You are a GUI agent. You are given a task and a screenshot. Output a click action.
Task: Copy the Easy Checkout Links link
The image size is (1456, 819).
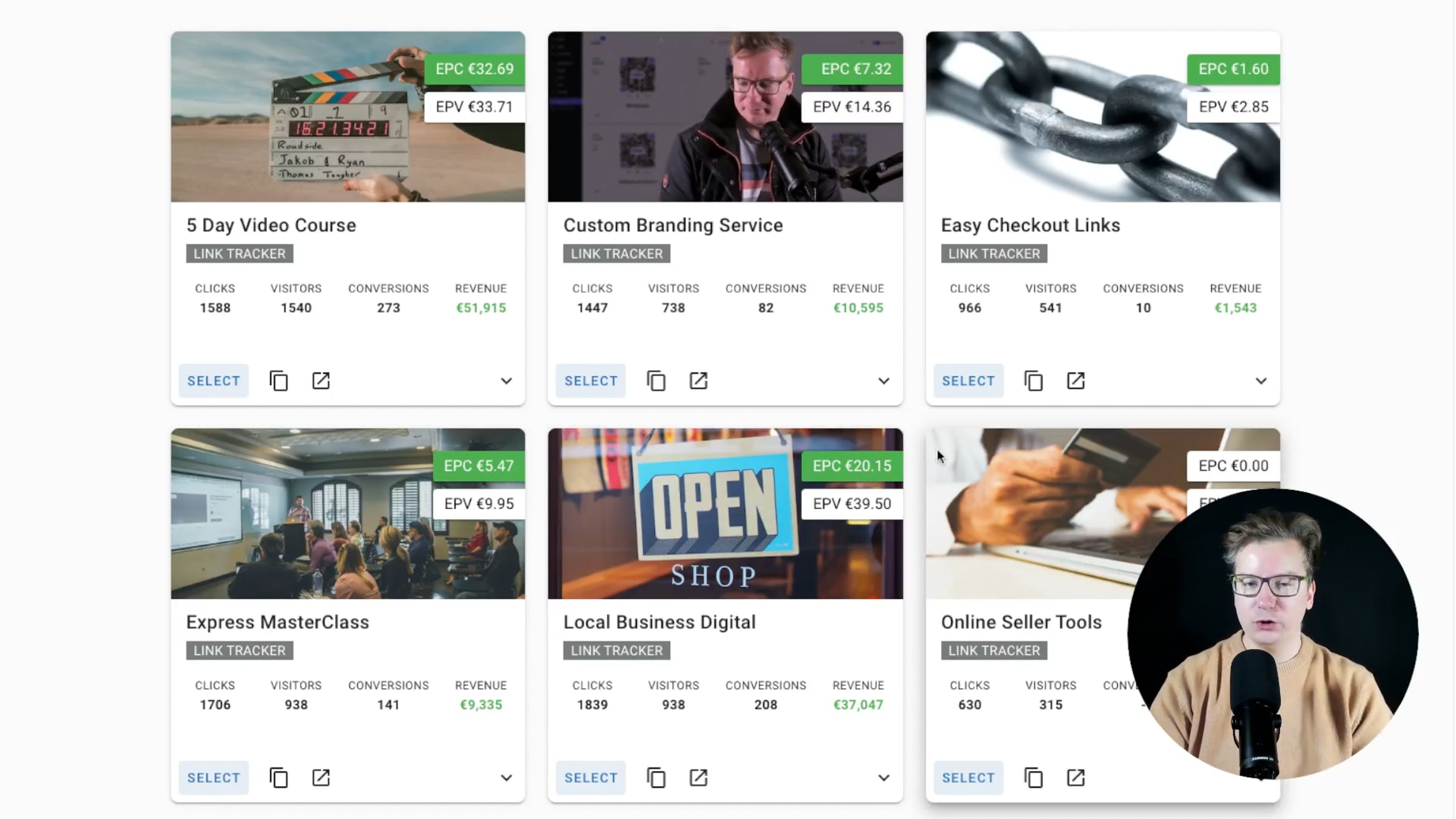click(x=1033, y=381)
